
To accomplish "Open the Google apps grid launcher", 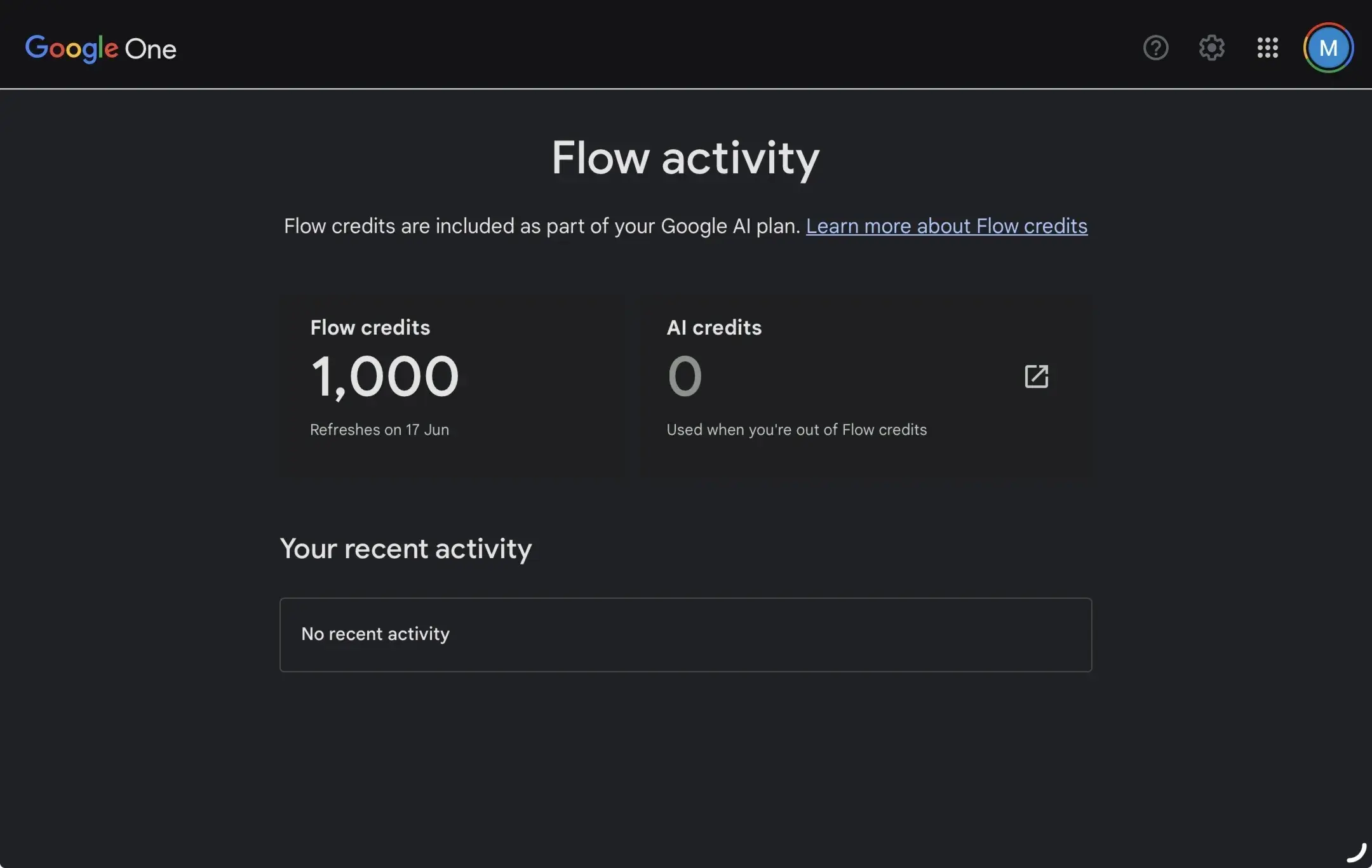I will tap(1267, 48).
